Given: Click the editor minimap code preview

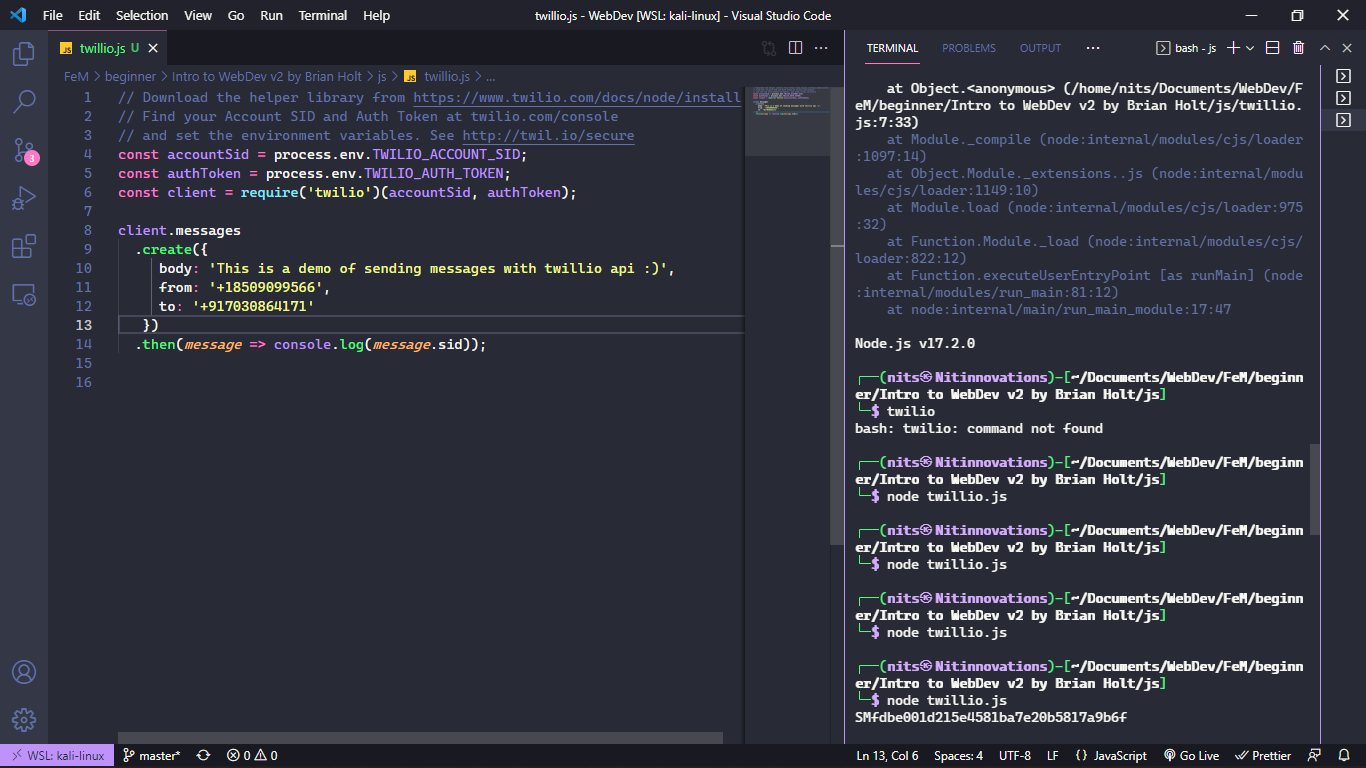Looking at the screenshot, I should (x=786, y=103).
